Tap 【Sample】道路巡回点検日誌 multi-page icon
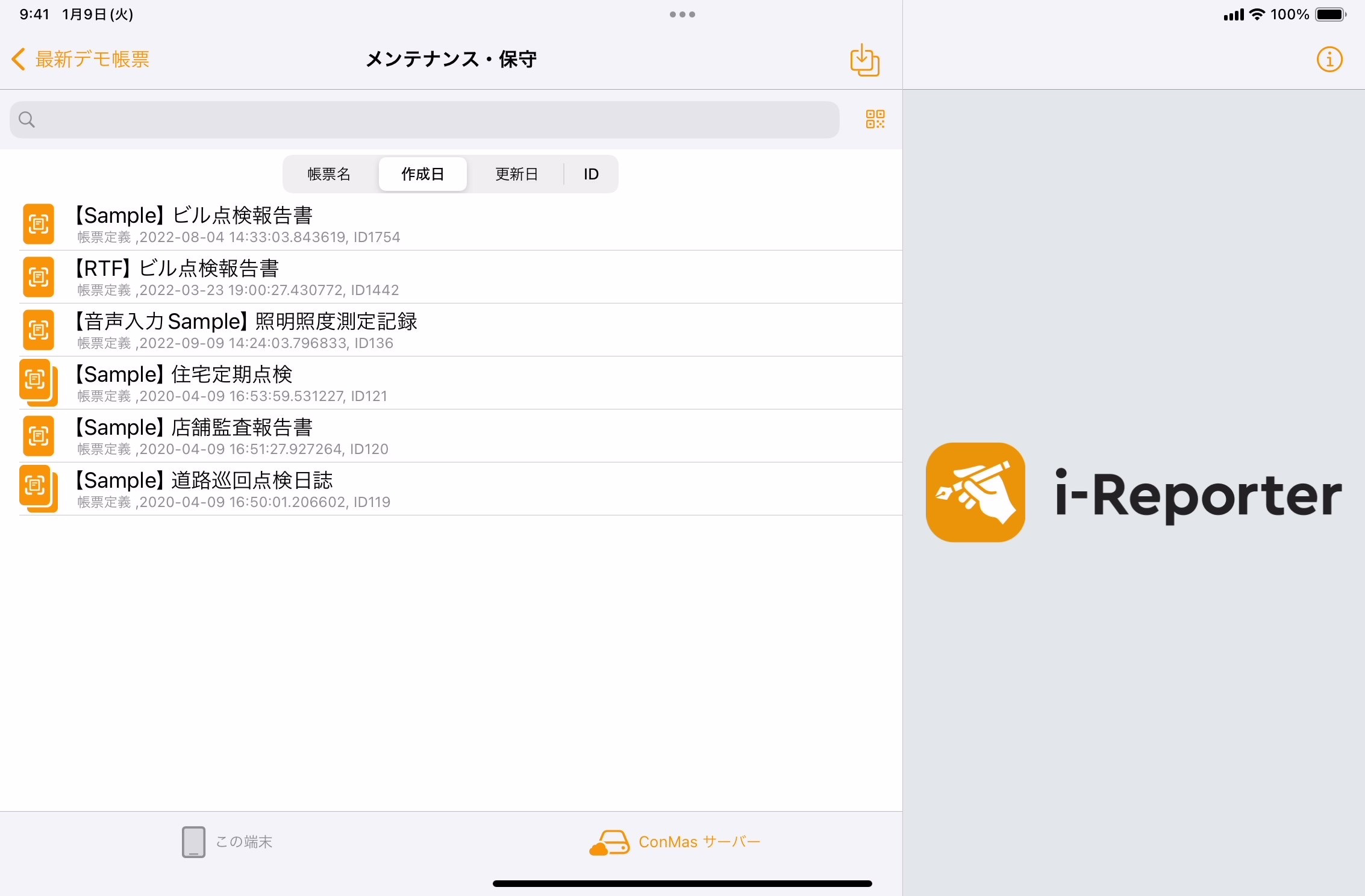 point(39,489)
